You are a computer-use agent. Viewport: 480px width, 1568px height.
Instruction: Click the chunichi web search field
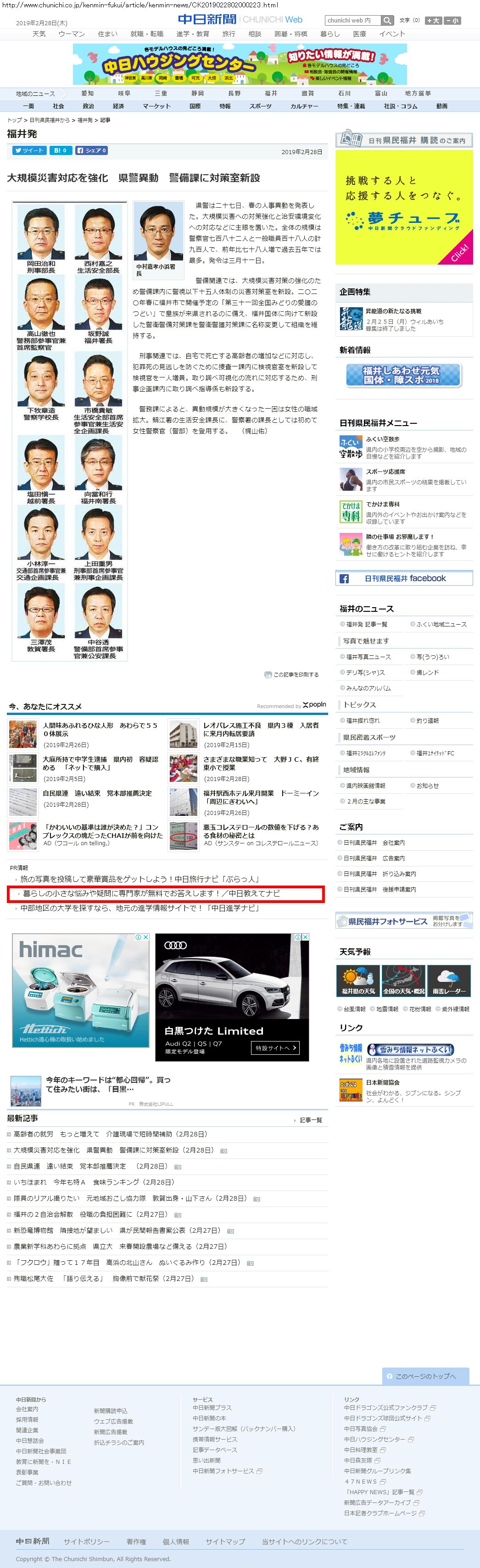(x=353, y=21)
